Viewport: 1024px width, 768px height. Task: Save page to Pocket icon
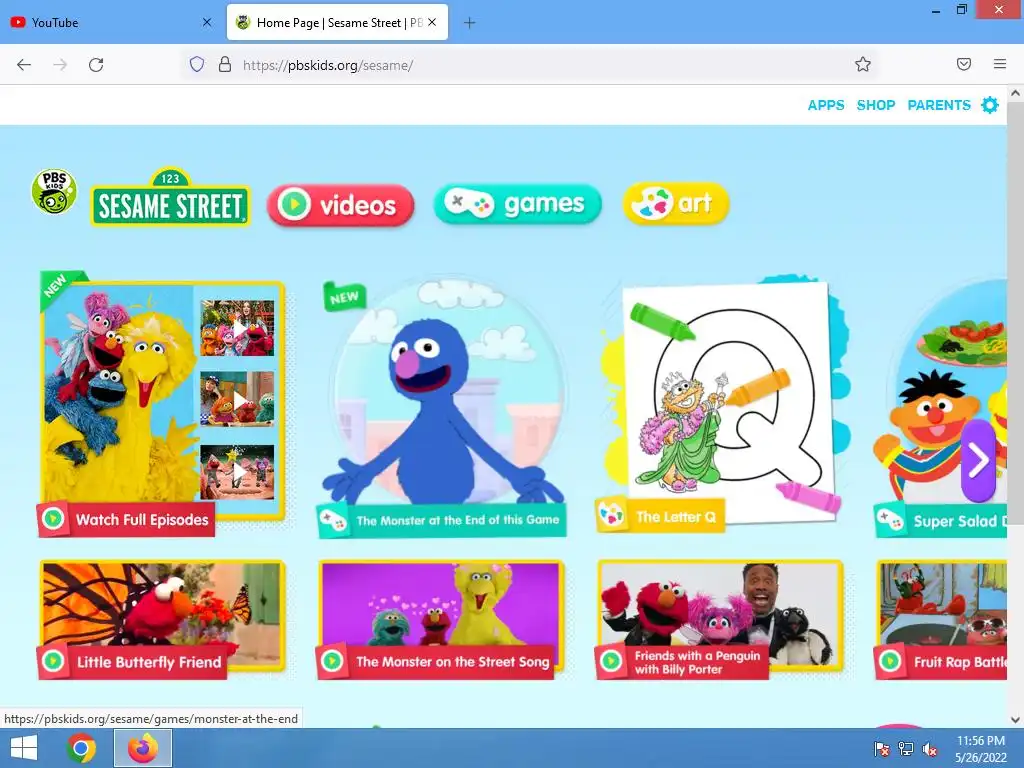tap(964, 64)
